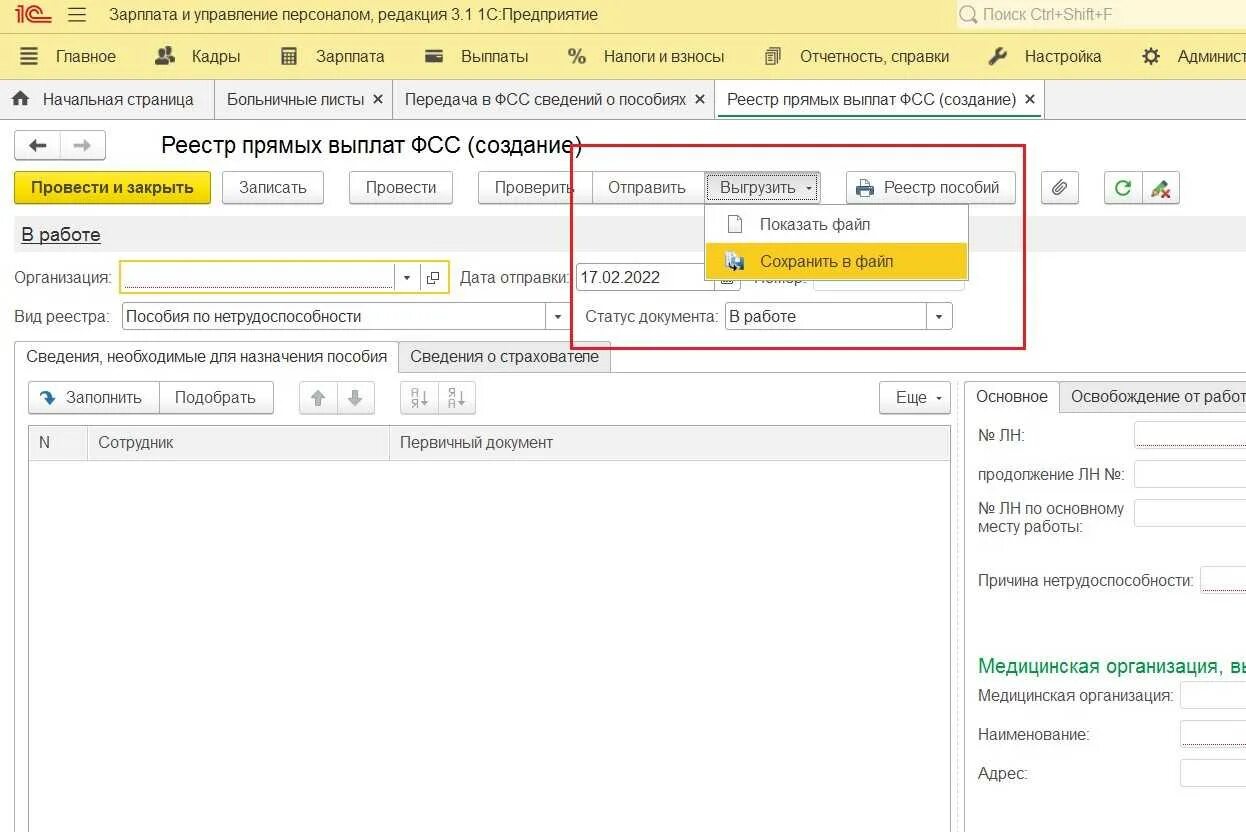This screenshot has width=1246, height=832.
Task: Expand the Статус документа dropdown
Action: (939, 316)
